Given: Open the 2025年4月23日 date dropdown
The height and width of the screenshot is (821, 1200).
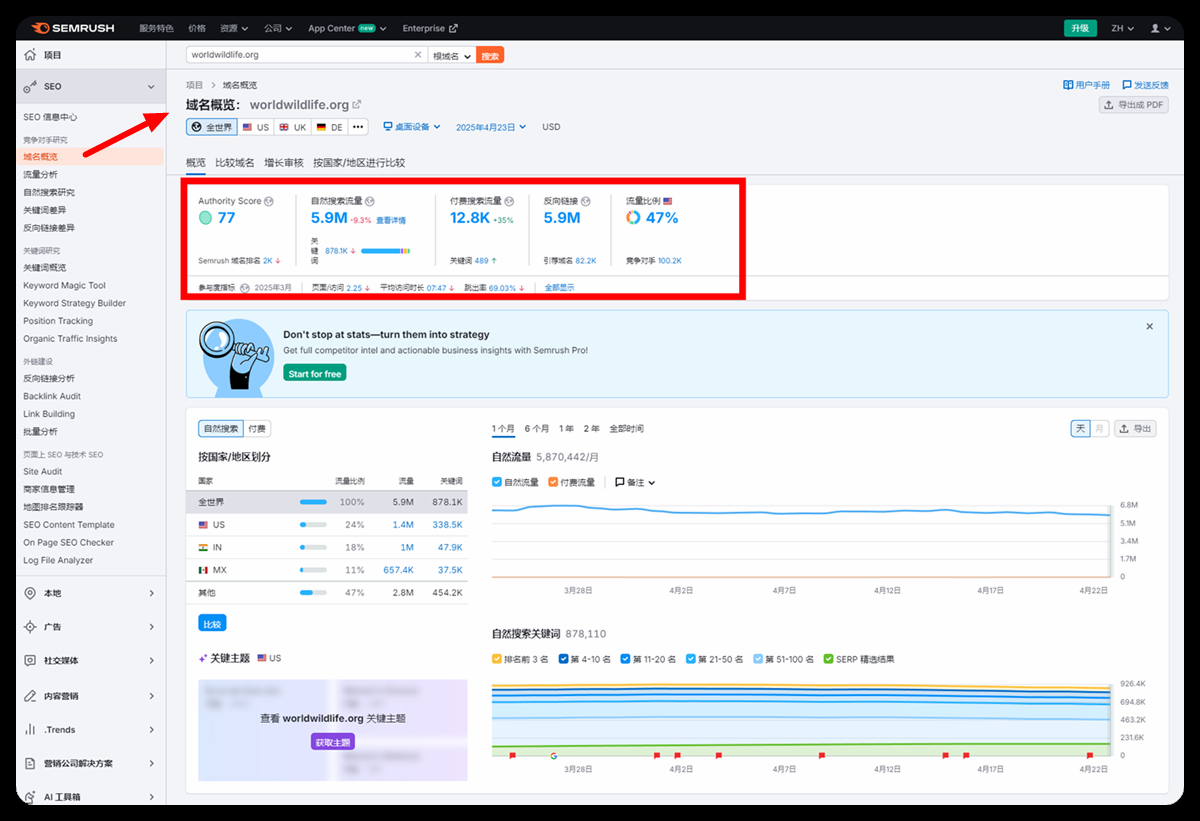Looking at the screenshot, I should tap(490, 127).
